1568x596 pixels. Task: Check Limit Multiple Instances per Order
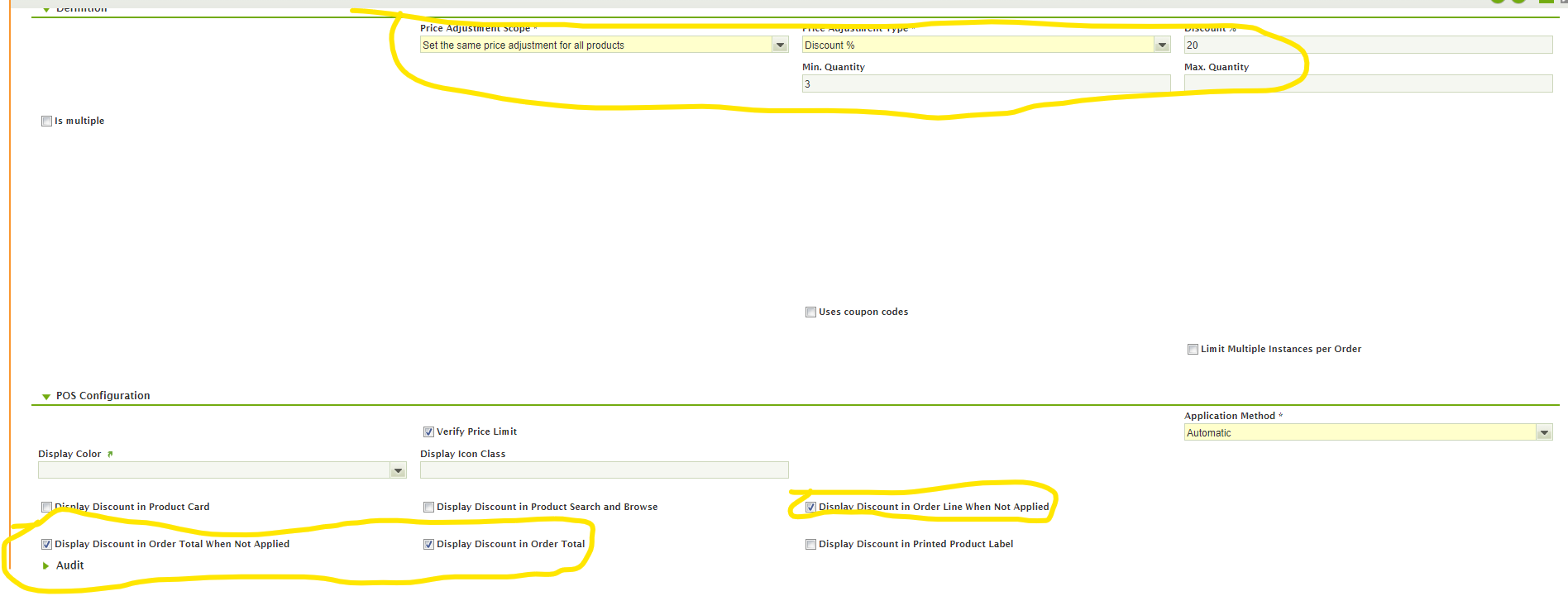[x=1193, y=350]
